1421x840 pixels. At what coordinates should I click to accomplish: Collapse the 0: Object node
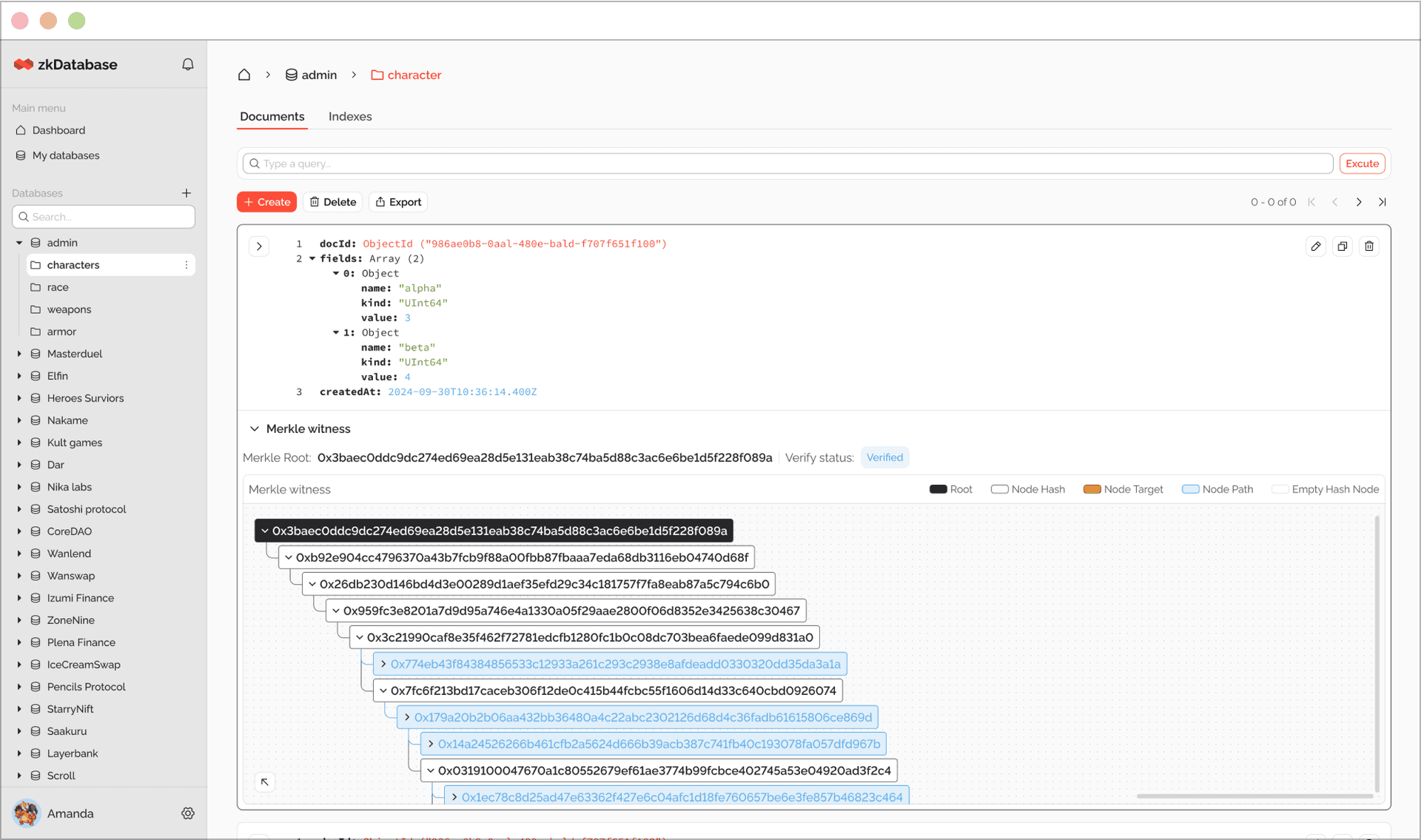[x=336, y=273]
